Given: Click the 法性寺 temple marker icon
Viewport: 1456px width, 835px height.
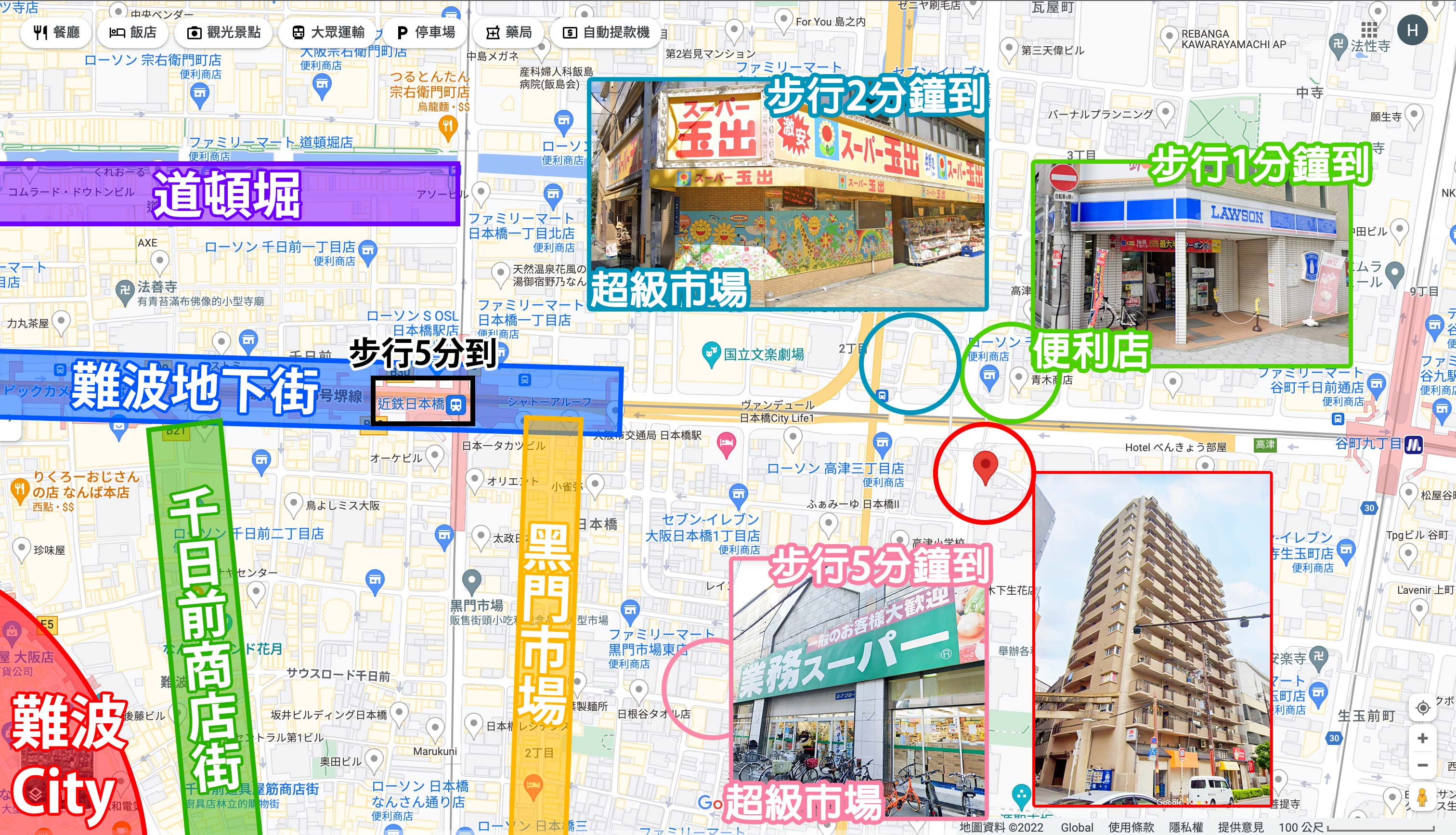Looking at the screenshot, I should click(x=1338, y=46).
